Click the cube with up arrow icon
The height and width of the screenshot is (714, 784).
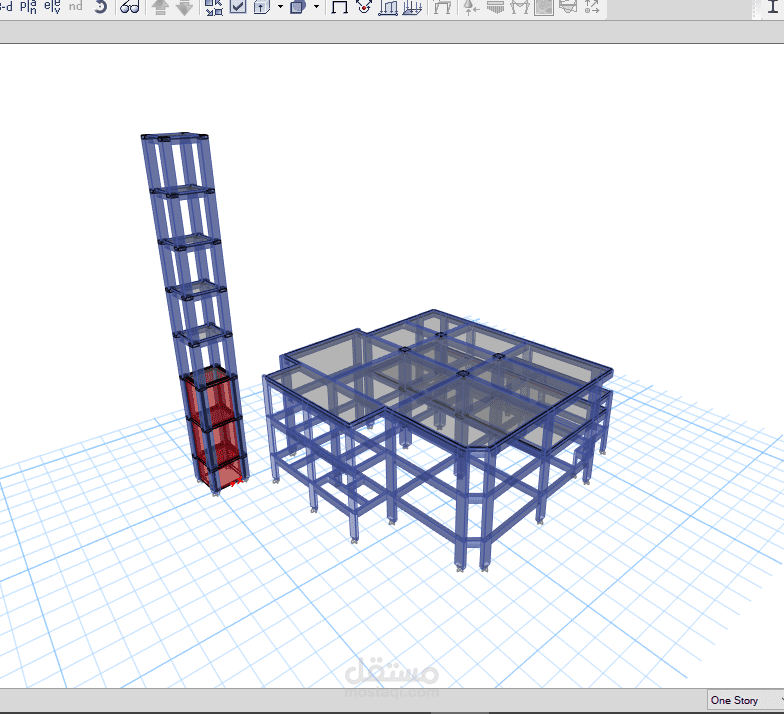[262, 6]
